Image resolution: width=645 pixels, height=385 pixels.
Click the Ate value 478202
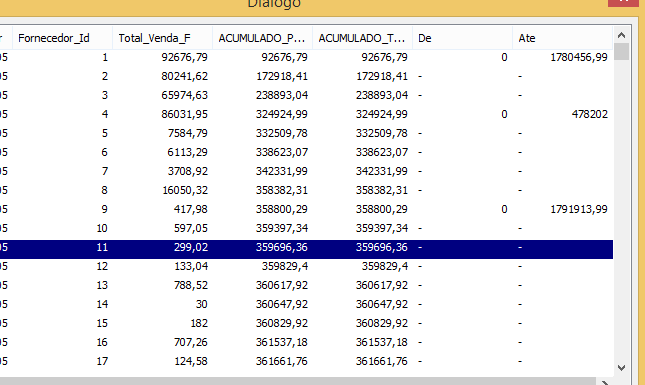click(589, 114)
